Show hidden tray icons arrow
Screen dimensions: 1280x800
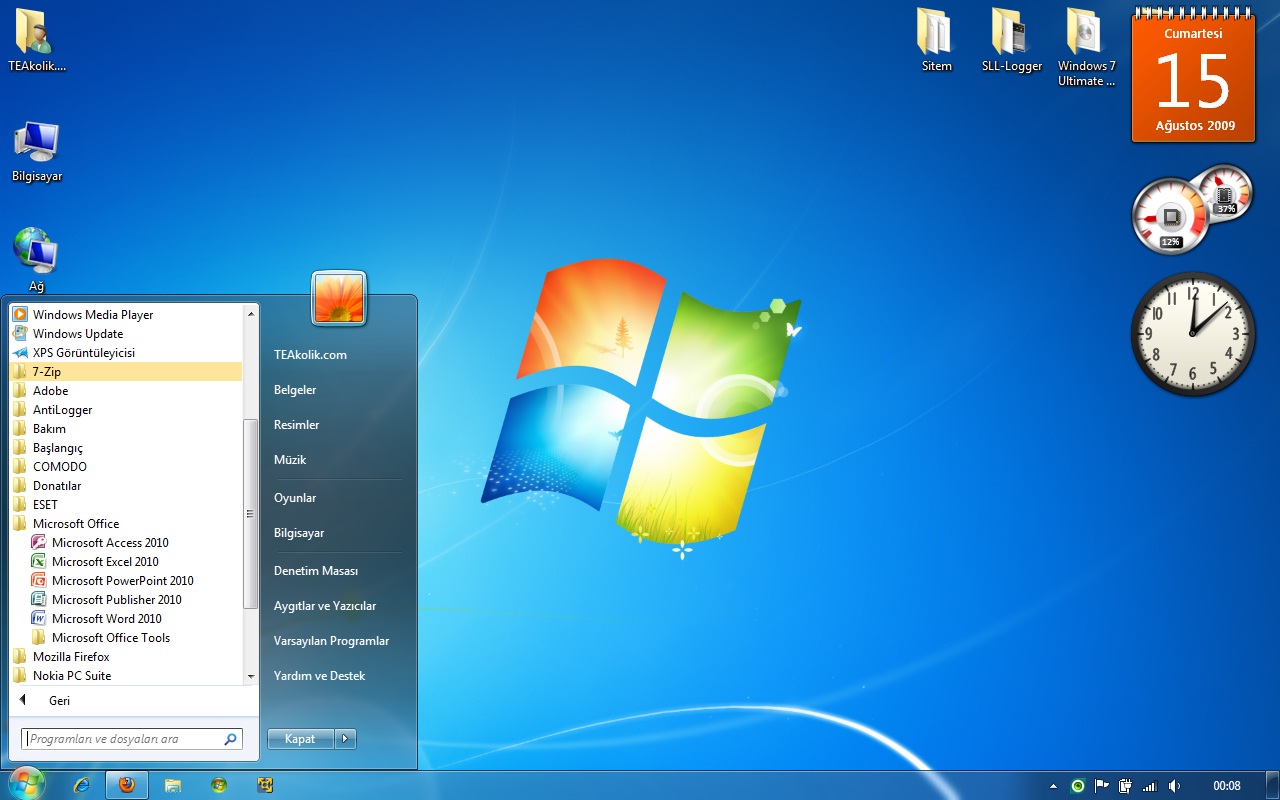point(1053,786)
